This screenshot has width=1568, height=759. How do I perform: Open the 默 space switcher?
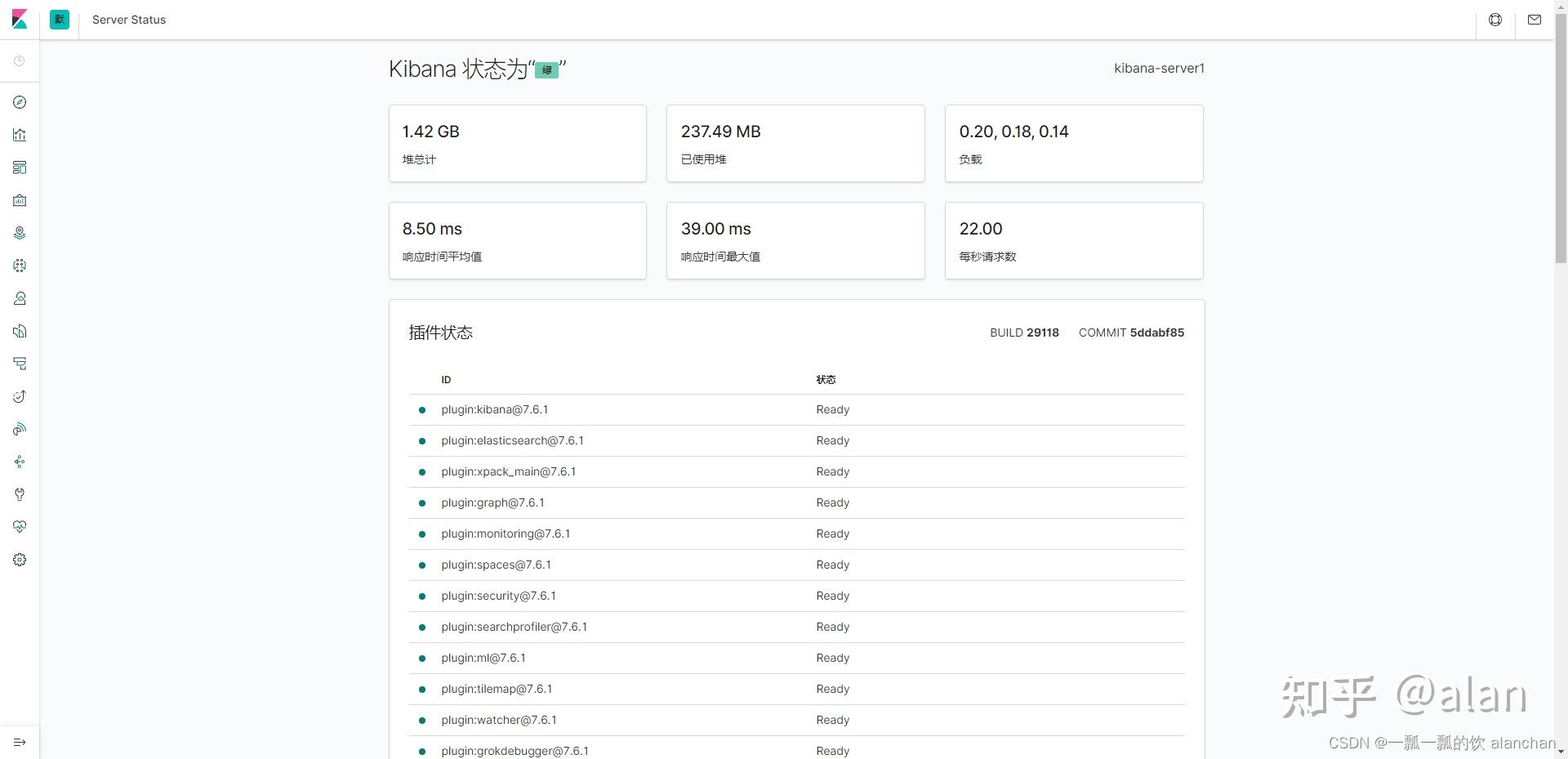pyautogui.click(x=58, y=19)
